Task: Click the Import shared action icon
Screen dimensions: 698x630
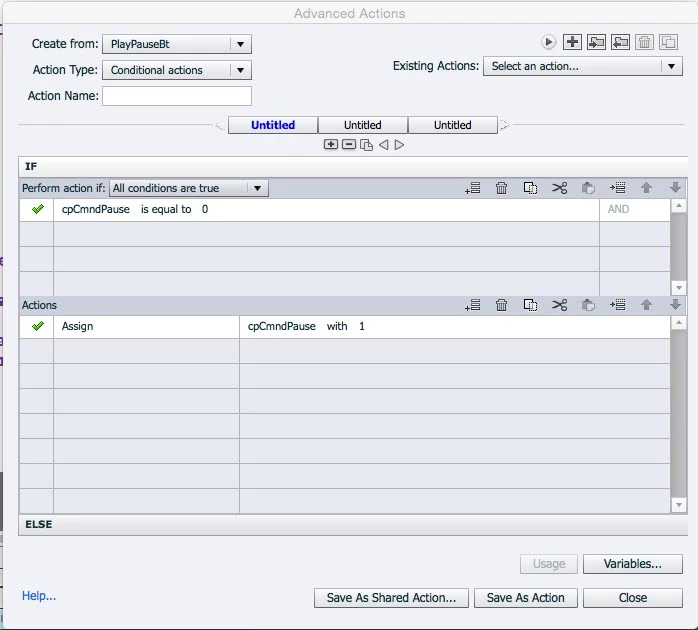Action: click(596, 42)
